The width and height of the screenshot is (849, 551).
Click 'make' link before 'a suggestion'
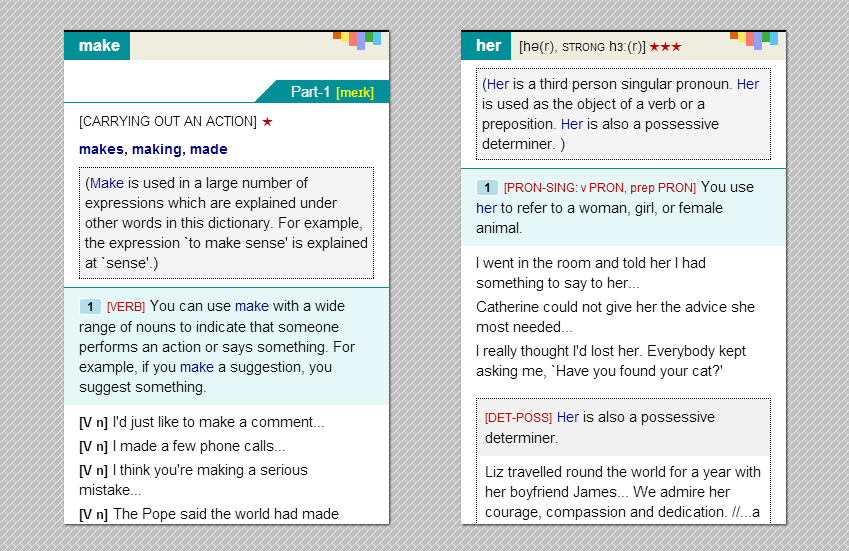[197, 368]
